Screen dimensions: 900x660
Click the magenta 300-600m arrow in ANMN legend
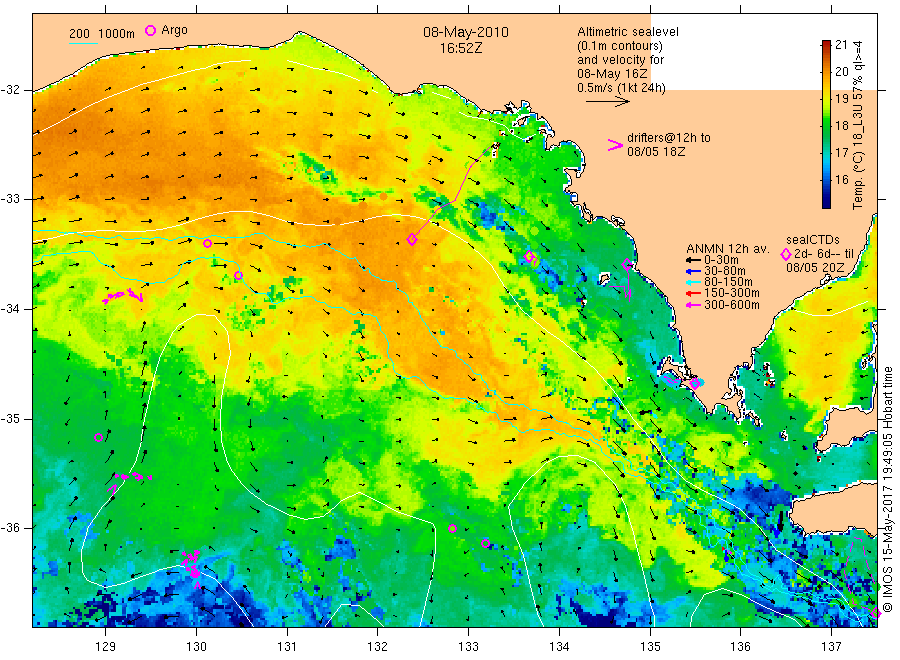(693, 305)
